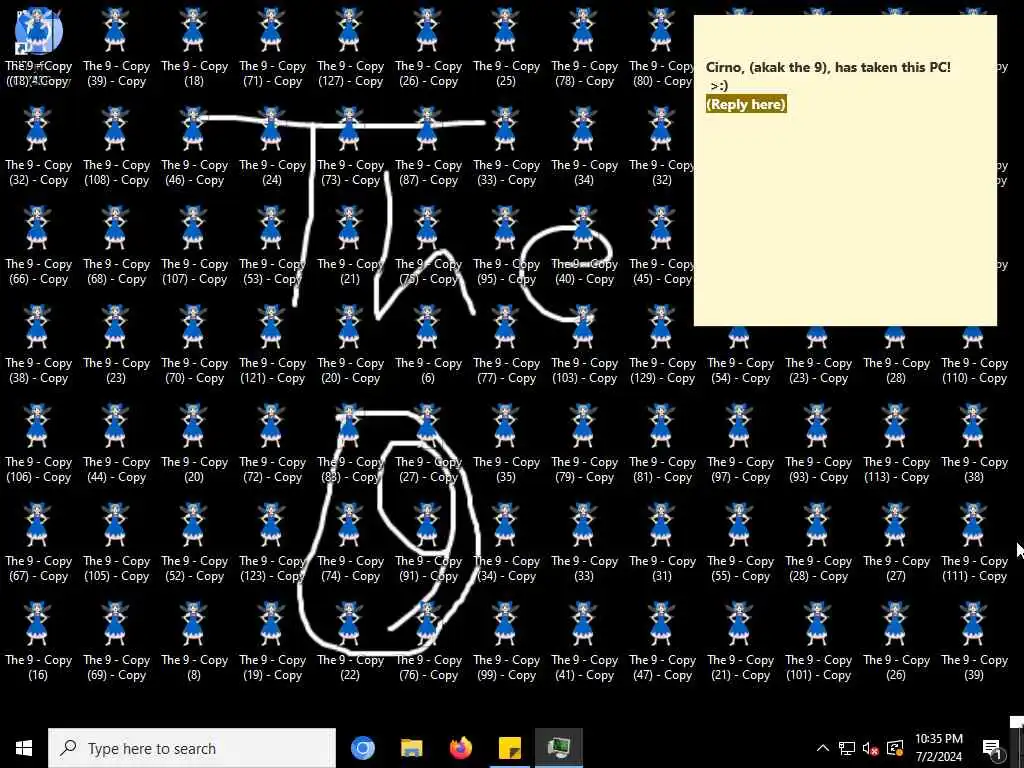Click '(Reply here)' in the sticky note
Viewport: 1024px width, 768px height.
coord(746,104)
